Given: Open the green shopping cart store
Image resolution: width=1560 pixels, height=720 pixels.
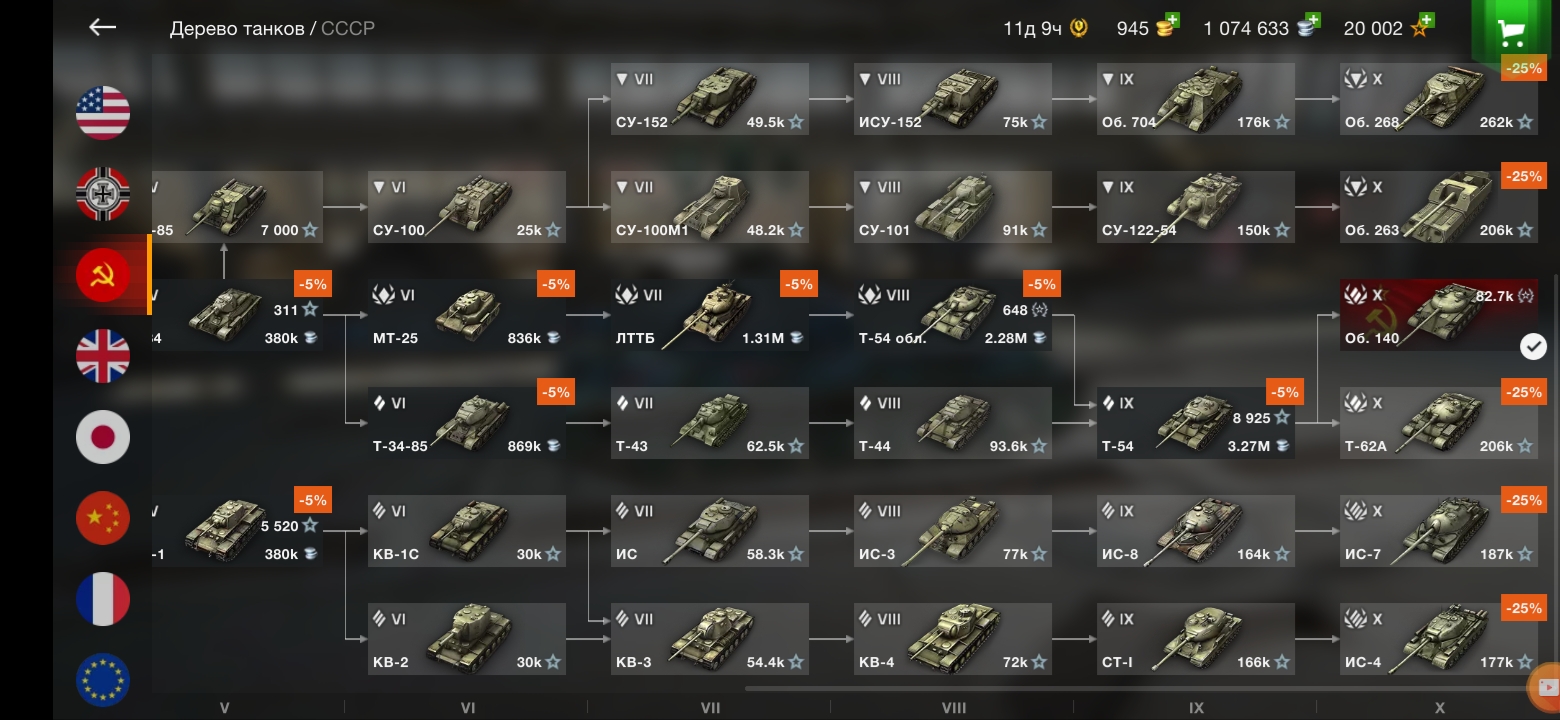Looking at the screenshot, I should point(1511,30).
